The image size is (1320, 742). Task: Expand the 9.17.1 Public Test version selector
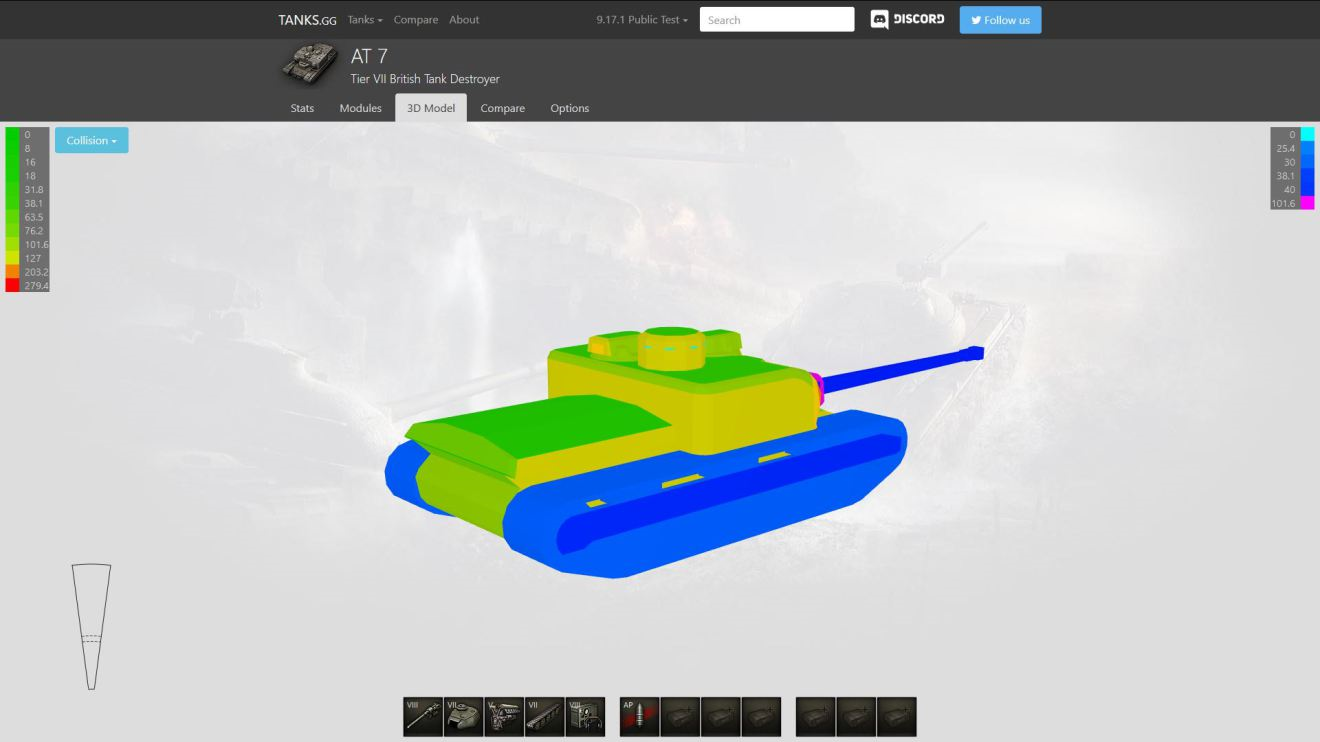642,20
